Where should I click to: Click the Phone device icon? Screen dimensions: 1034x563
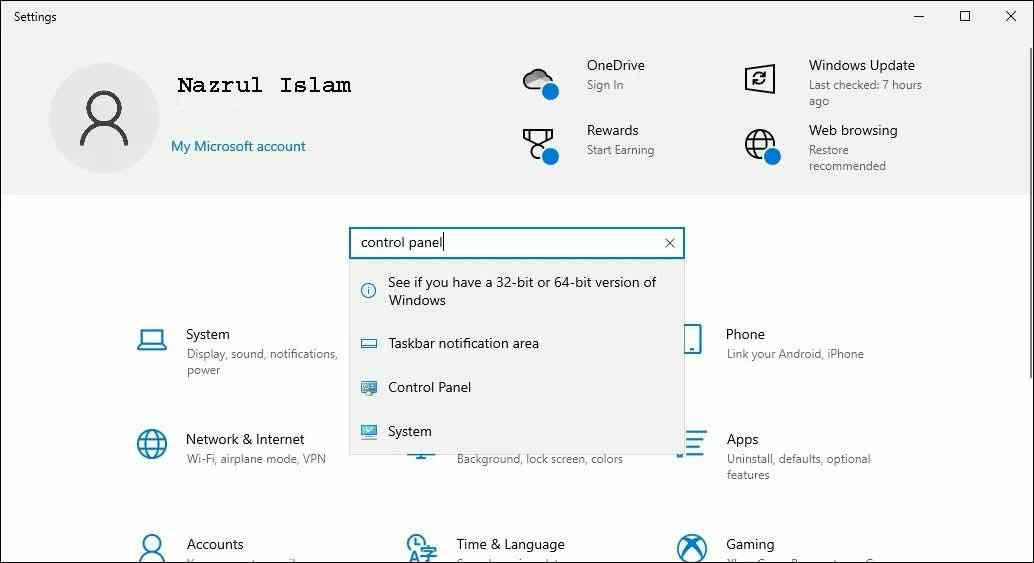coord(692,340)
